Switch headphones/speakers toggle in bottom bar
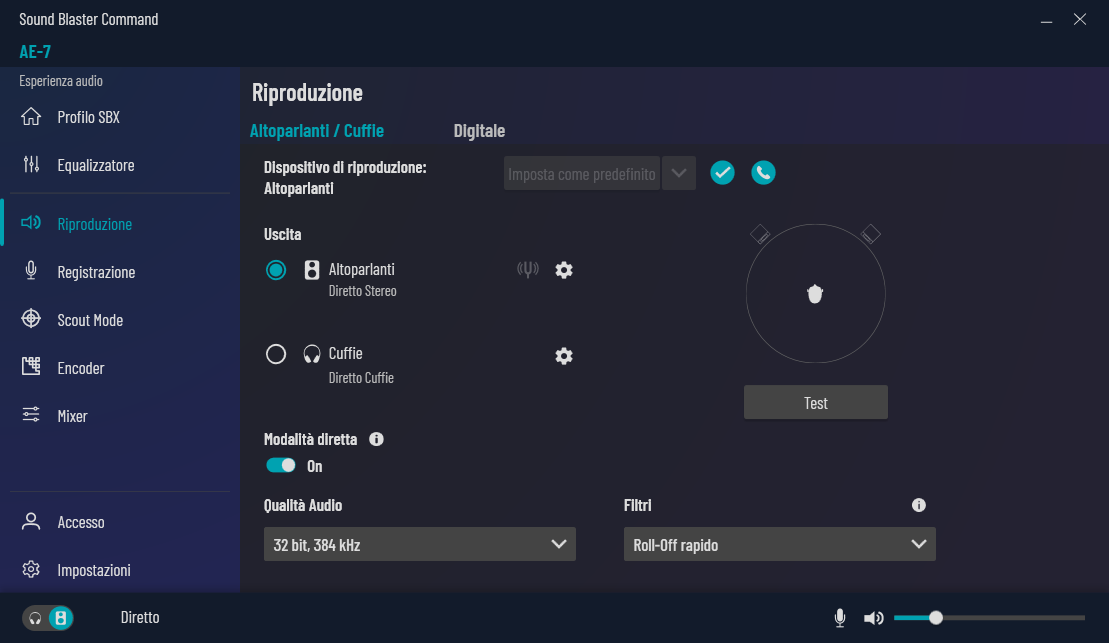 coord(48,618)
